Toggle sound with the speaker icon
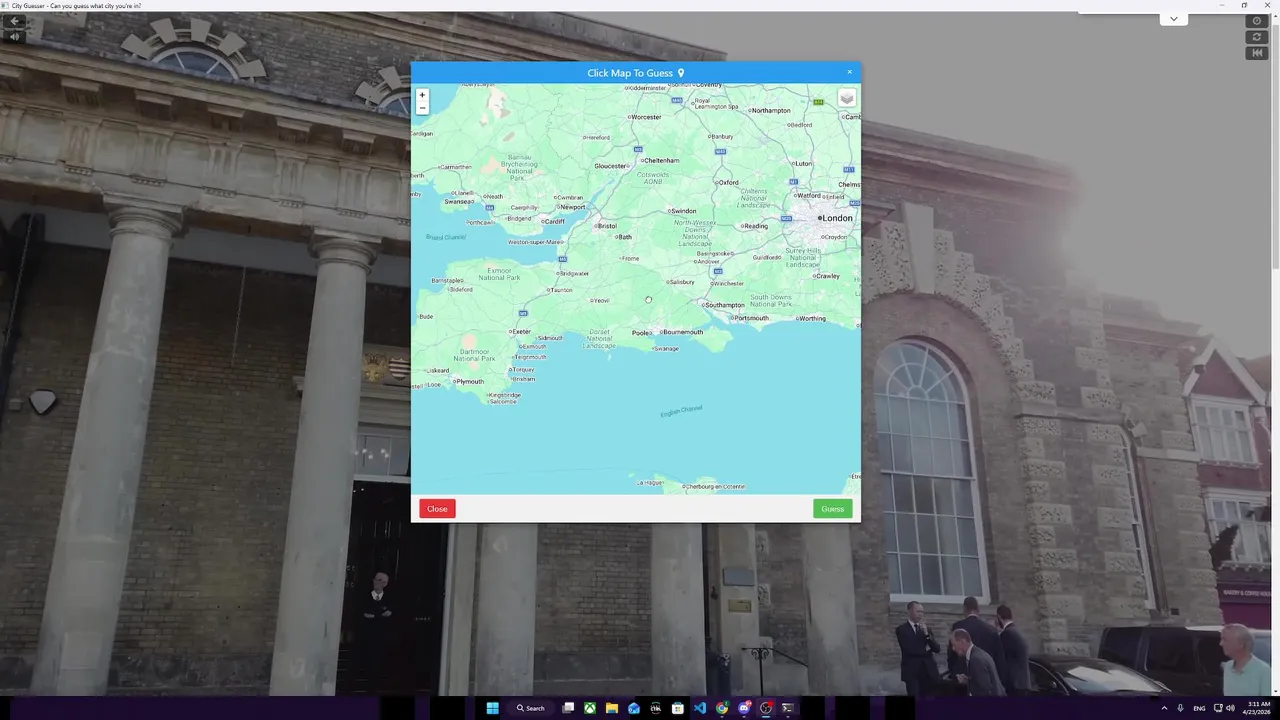This screenshot has width=1280, height=720. 14,36
